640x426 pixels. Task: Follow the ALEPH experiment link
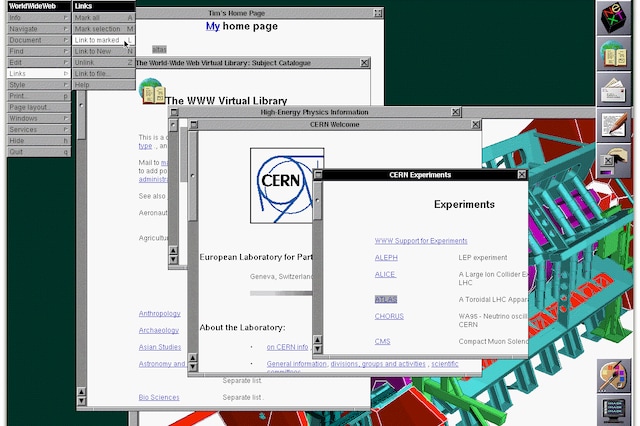pos(386,257)
